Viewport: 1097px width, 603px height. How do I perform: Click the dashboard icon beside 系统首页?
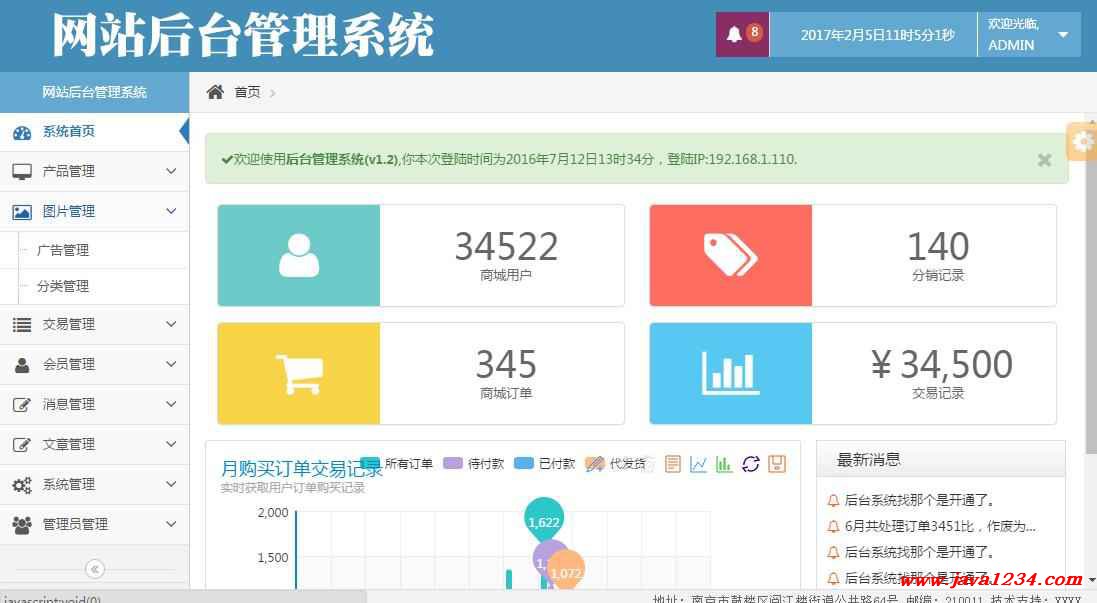tap(22, 132)
